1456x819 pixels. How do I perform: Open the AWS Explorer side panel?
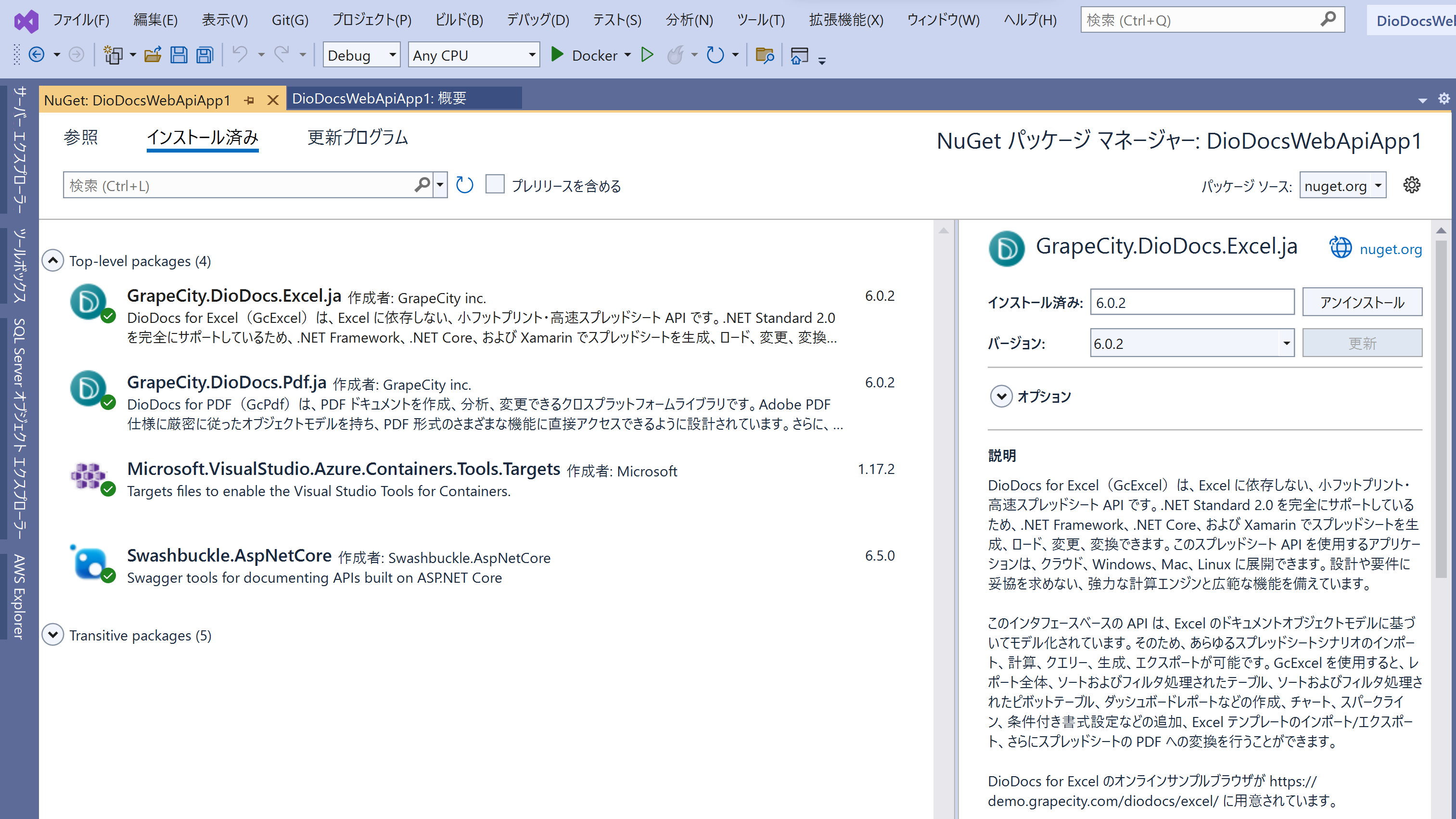(19, 597)
